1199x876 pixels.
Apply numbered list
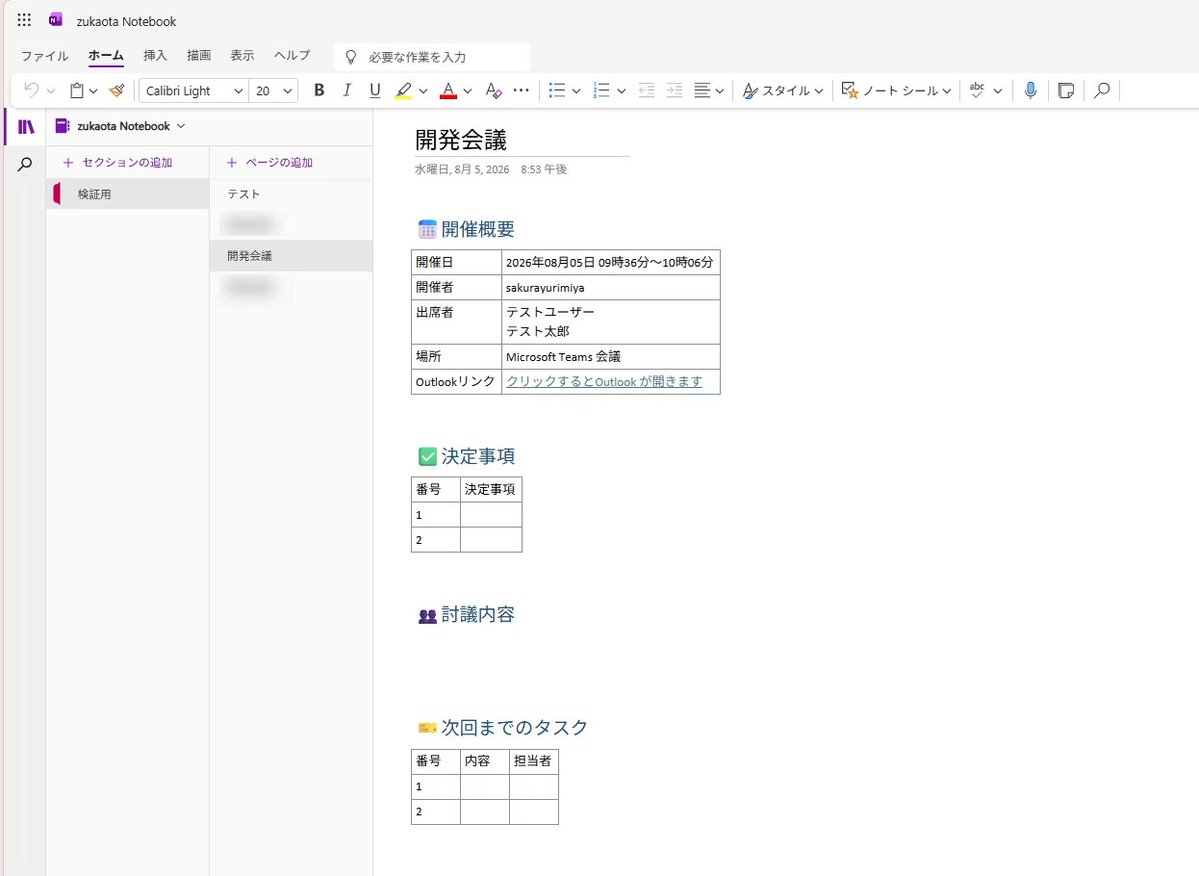602,90
